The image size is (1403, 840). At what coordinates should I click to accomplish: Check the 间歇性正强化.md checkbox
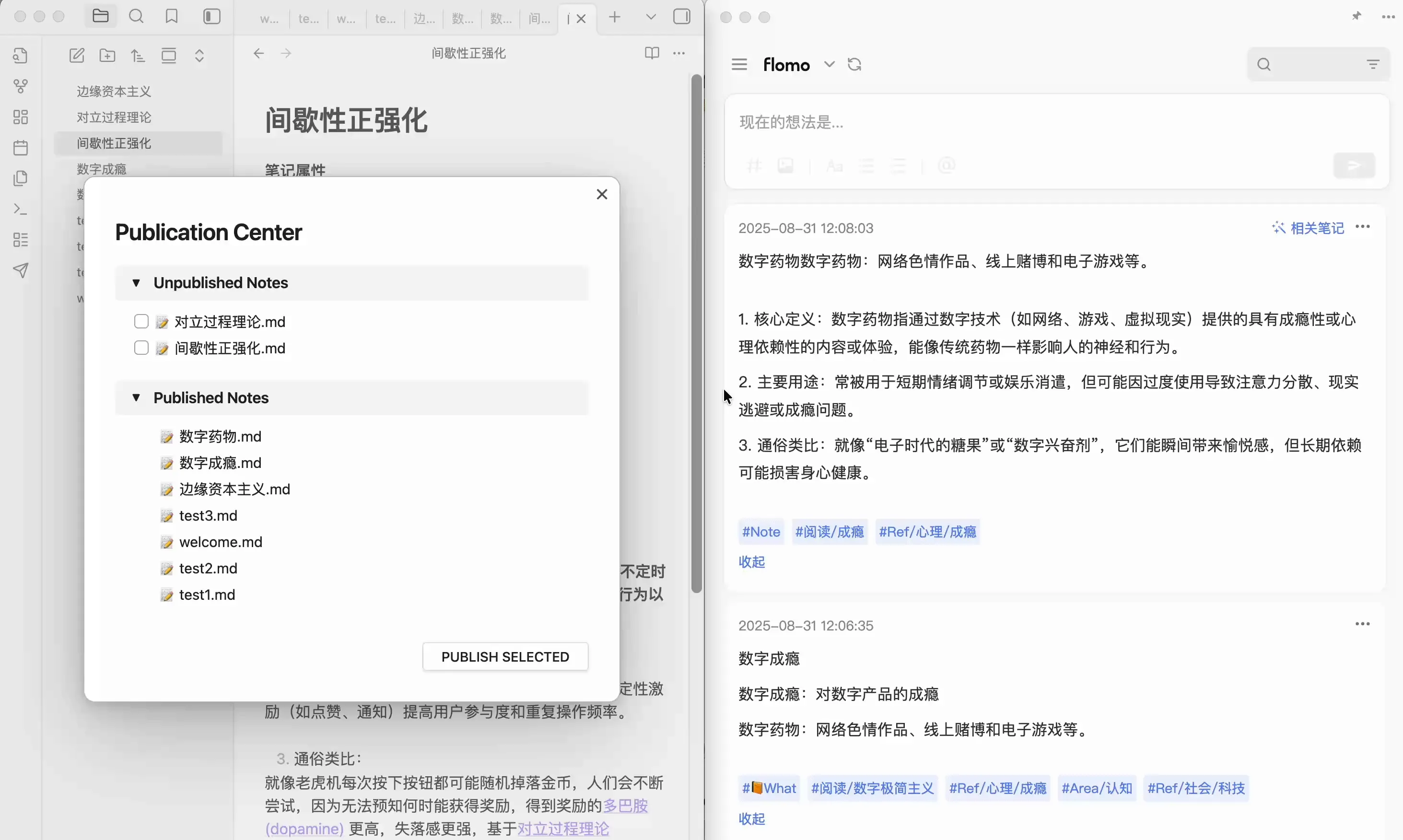(141, 348)
